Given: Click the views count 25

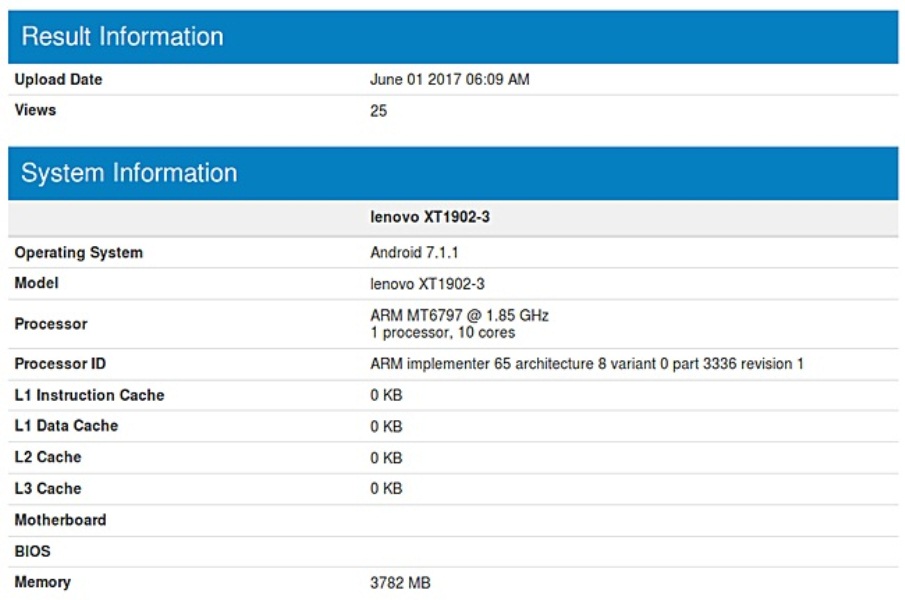Looking at the screenshot, I should click(x=379, y=110).
